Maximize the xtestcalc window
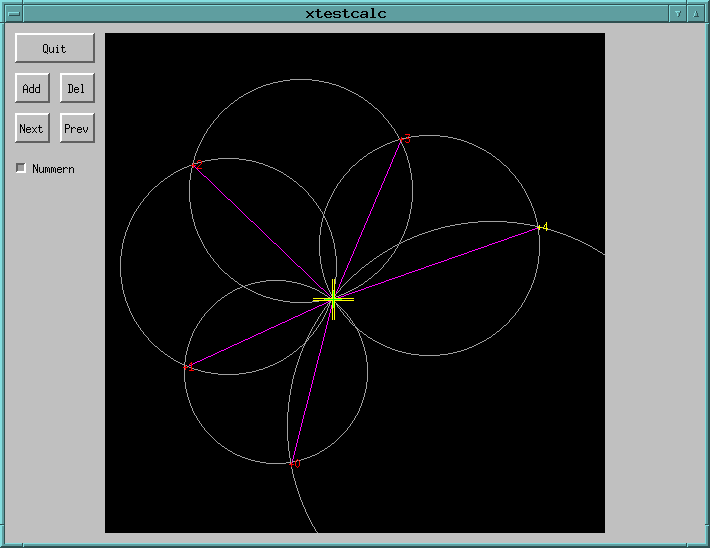This screenshot has height=548, width=710. [x=695, y=13]
